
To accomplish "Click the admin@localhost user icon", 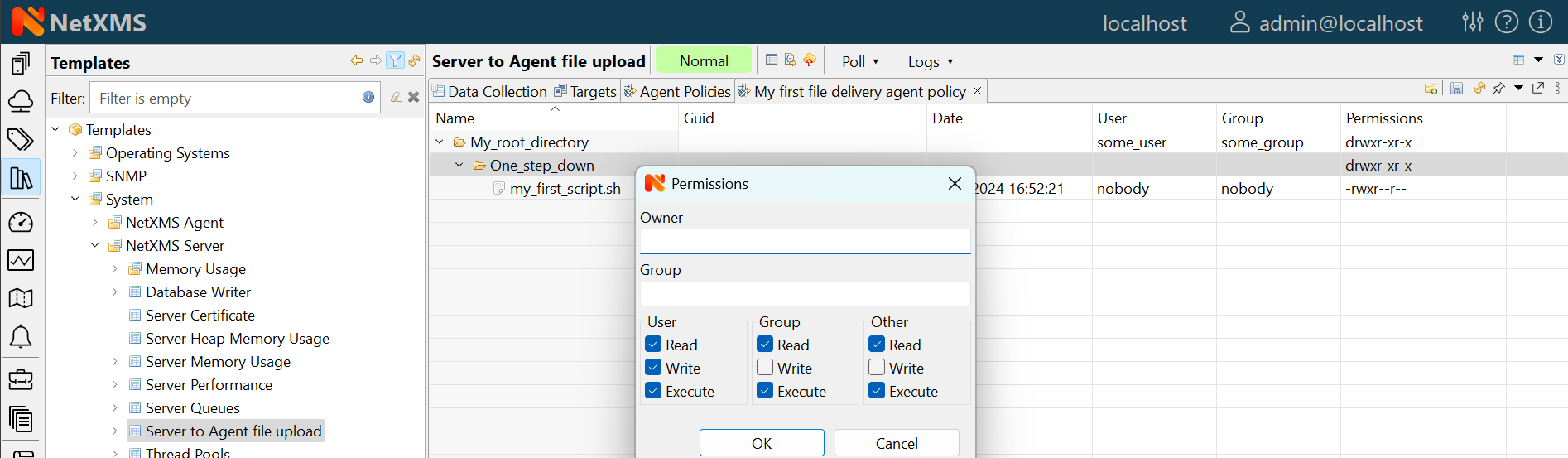I will (1239, 22).
